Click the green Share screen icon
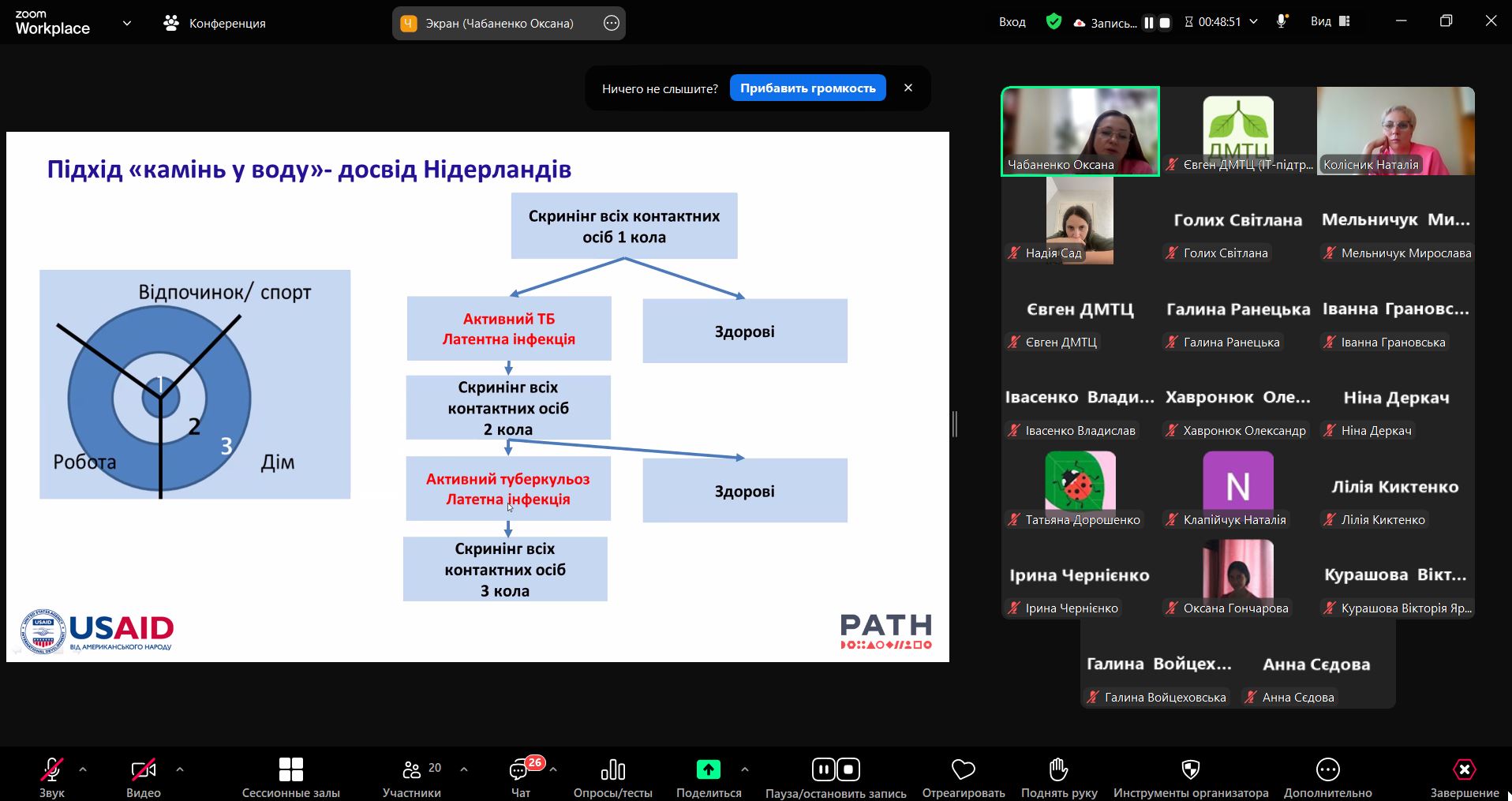 (708, 769)
